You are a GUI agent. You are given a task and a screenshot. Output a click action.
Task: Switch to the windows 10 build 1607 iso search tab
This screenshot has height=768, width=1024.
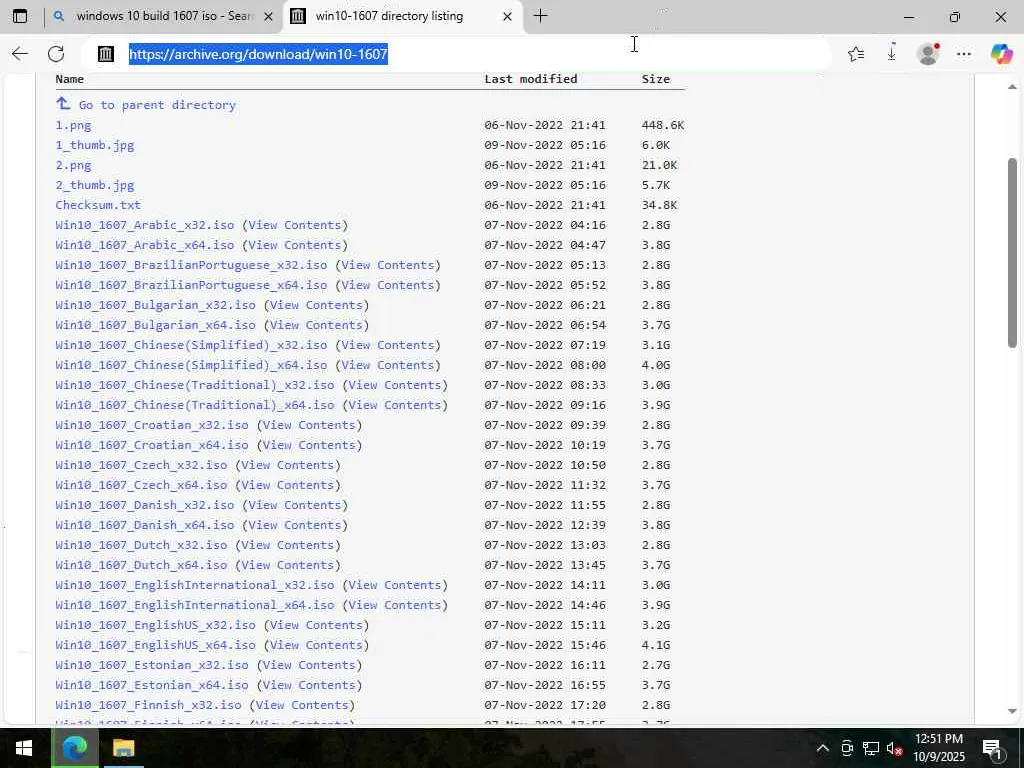pyautogui.click(x=163, y=16)
